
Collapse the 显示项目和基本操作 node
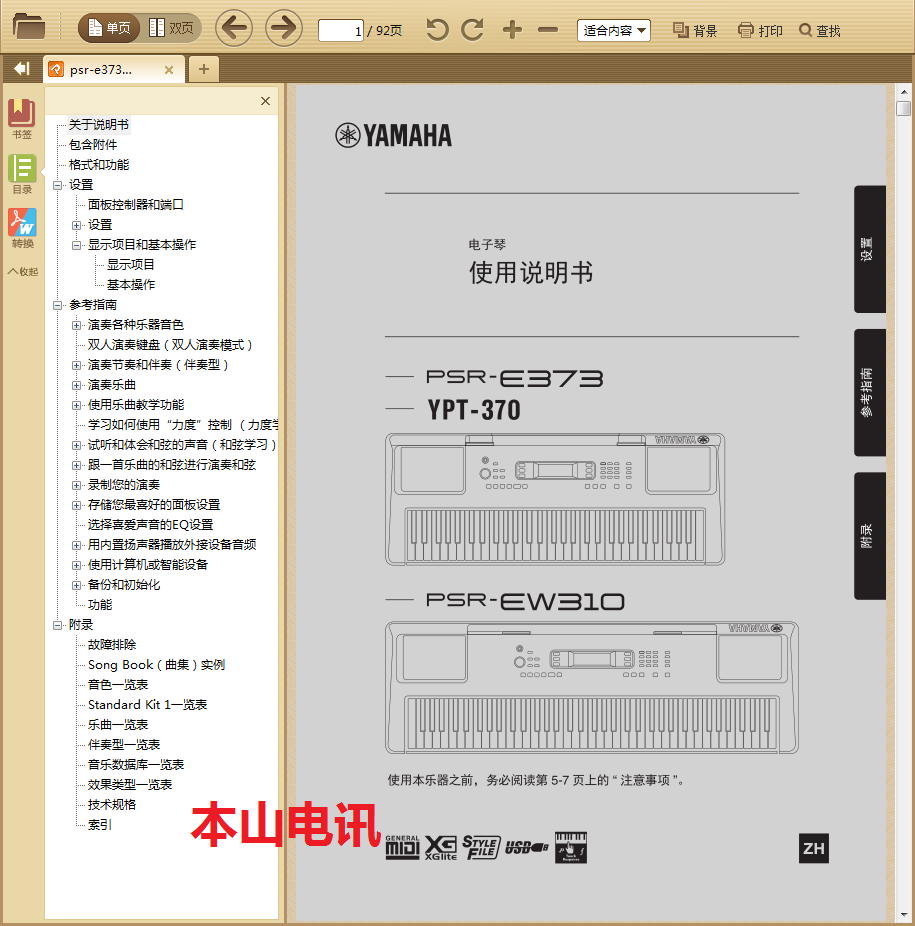coord(77,245)
